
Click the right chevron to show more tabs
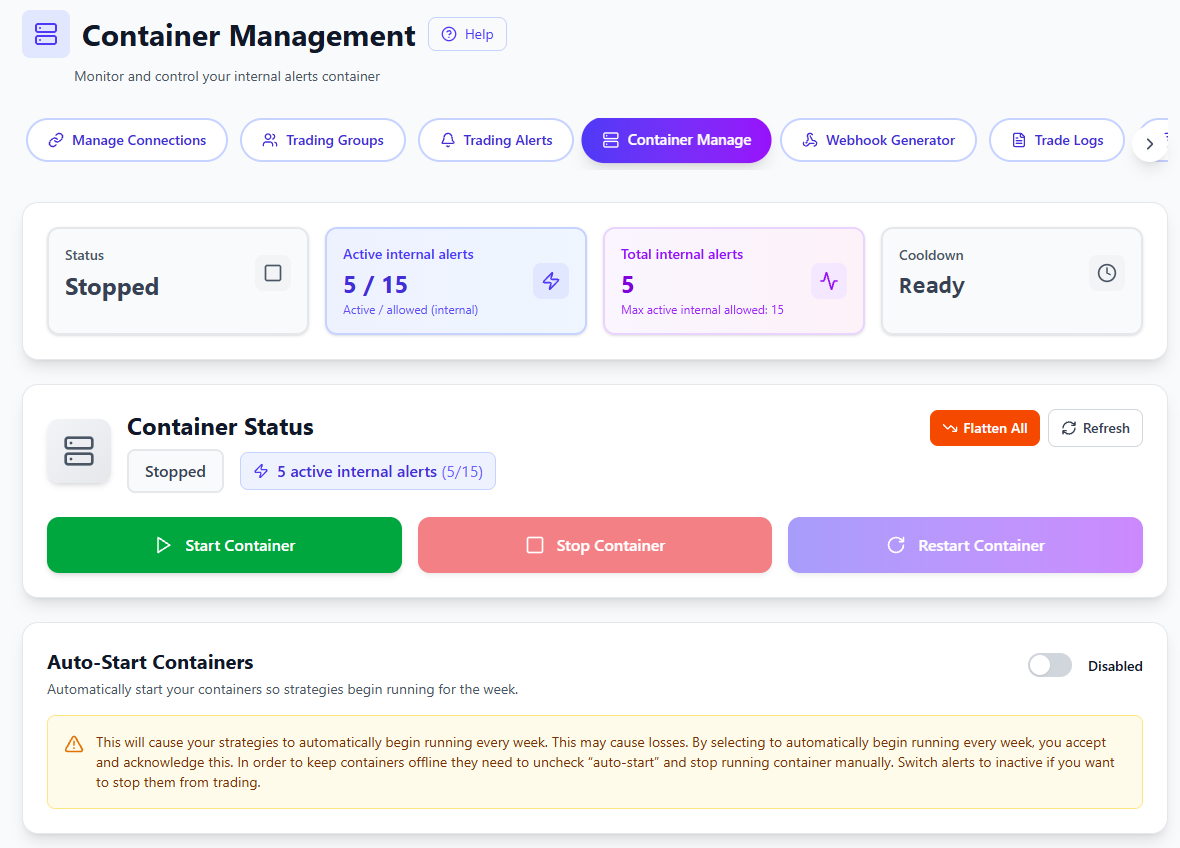point(1149,144)
